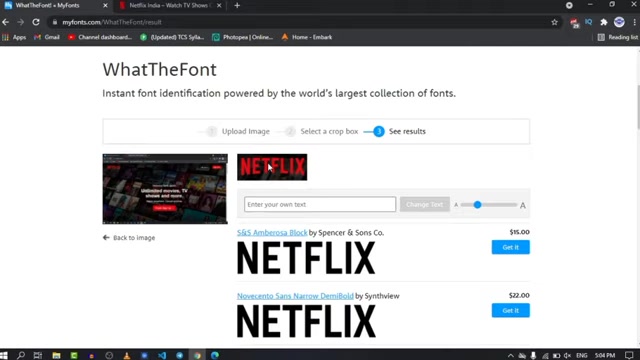Switch to the Netflix India tab
Viewport: 640px width, 360px height.
point(169,5)
